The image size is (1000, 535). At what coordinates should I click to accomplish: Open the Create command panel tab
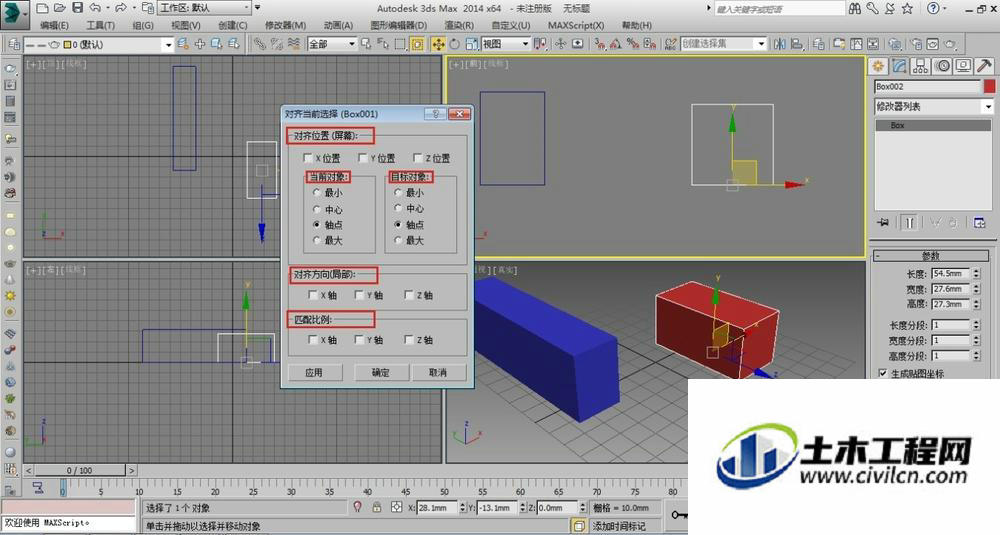tap(879, 66)
